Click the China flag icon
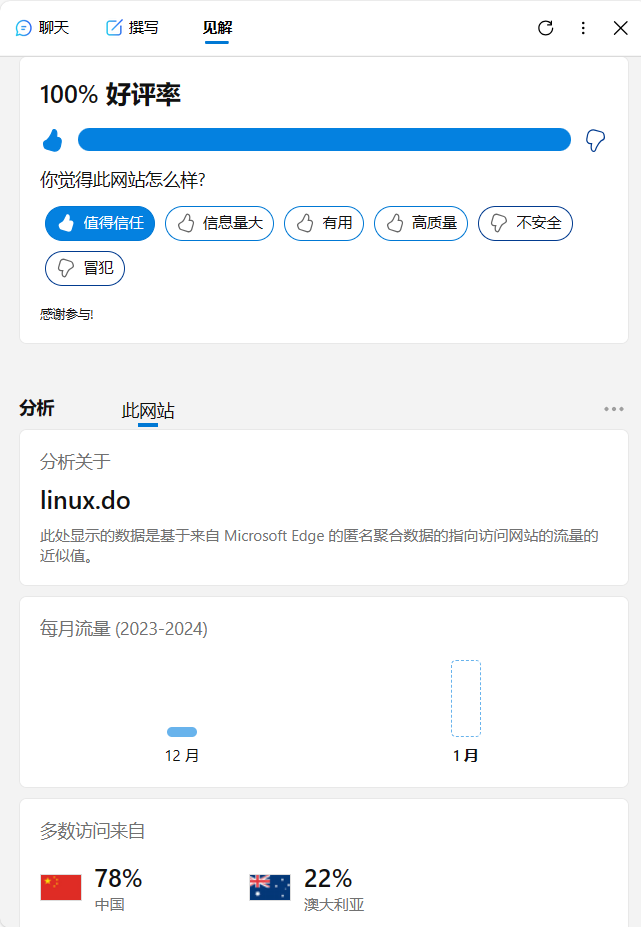Image resolution: width=641 pixels, height=927 pixels. click(x=61, y=887)
